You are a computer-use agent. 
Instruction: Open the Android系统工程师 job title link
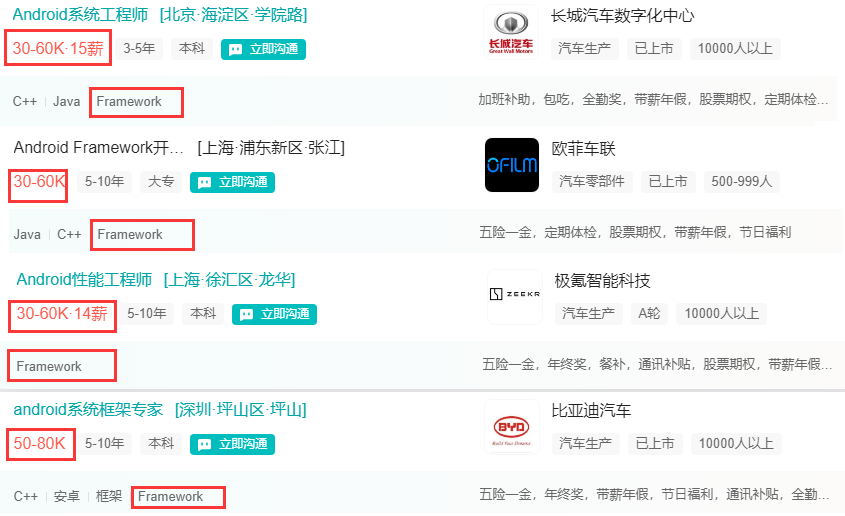click(x=80, y=15)
